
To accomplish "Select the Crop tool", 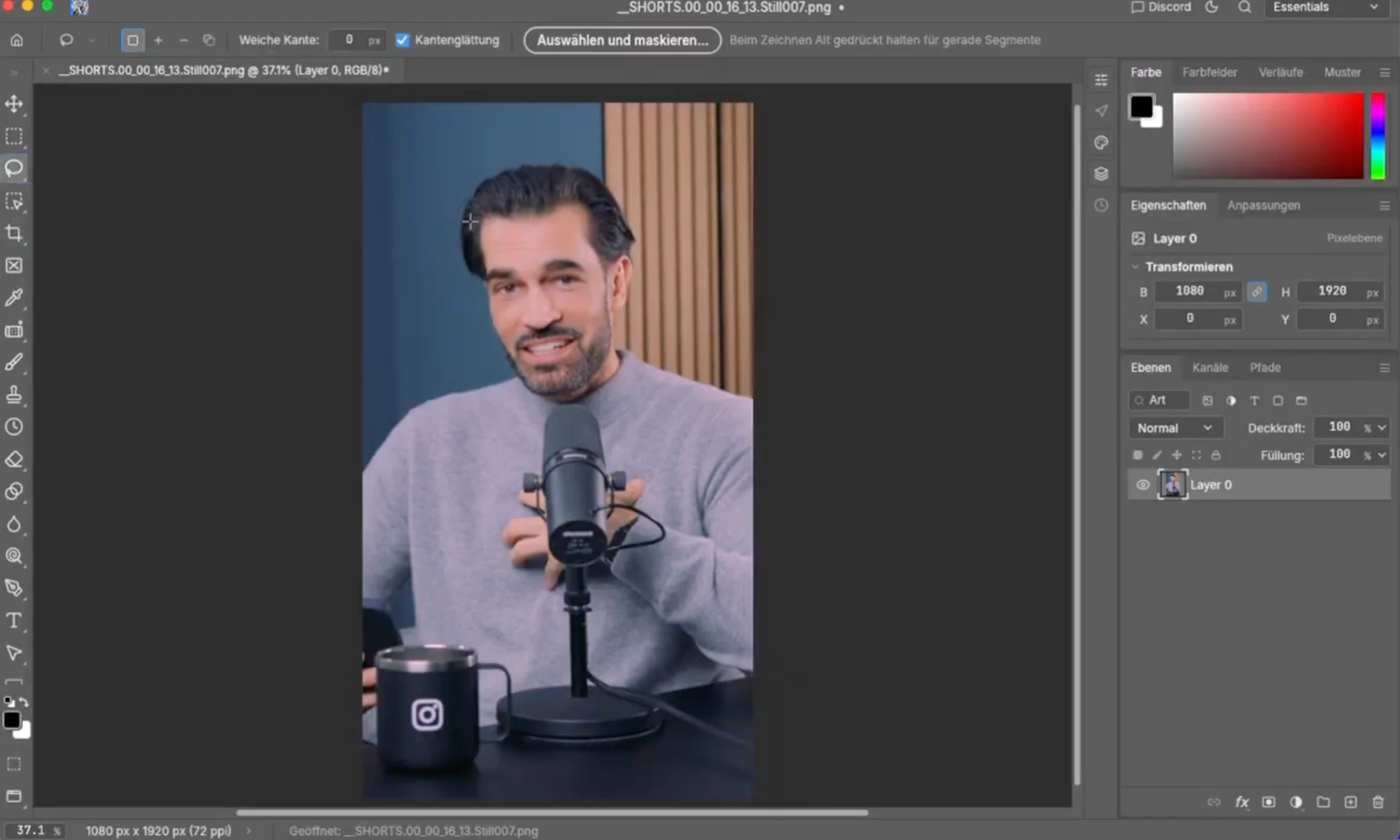I will 14,234.
